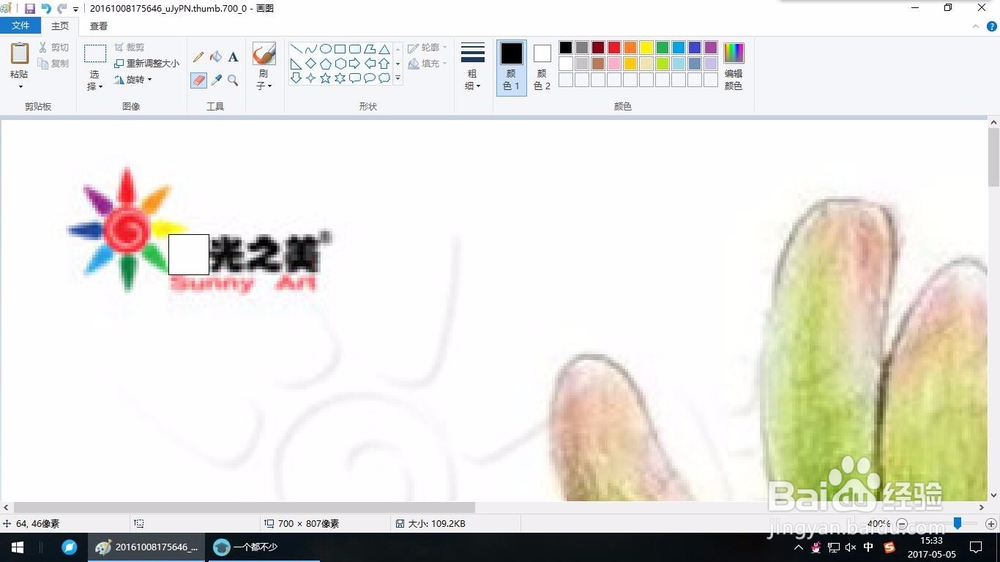Click the zoom slider handle

(x=957, y=523)
